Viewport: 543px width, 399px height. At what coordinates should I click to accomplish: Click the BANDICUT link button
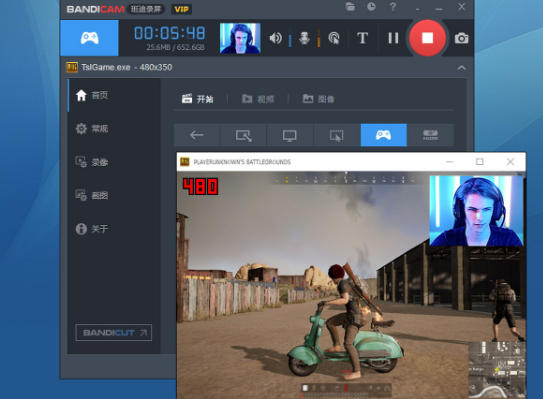(114, 332)
